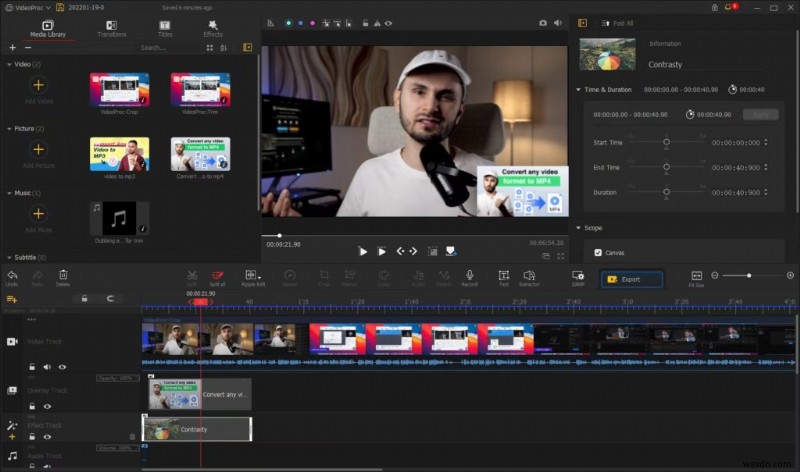This screenshot has width=800, height=472.
Task: Click the Record microphone icon in toolbar
Action: coord(470,274)
